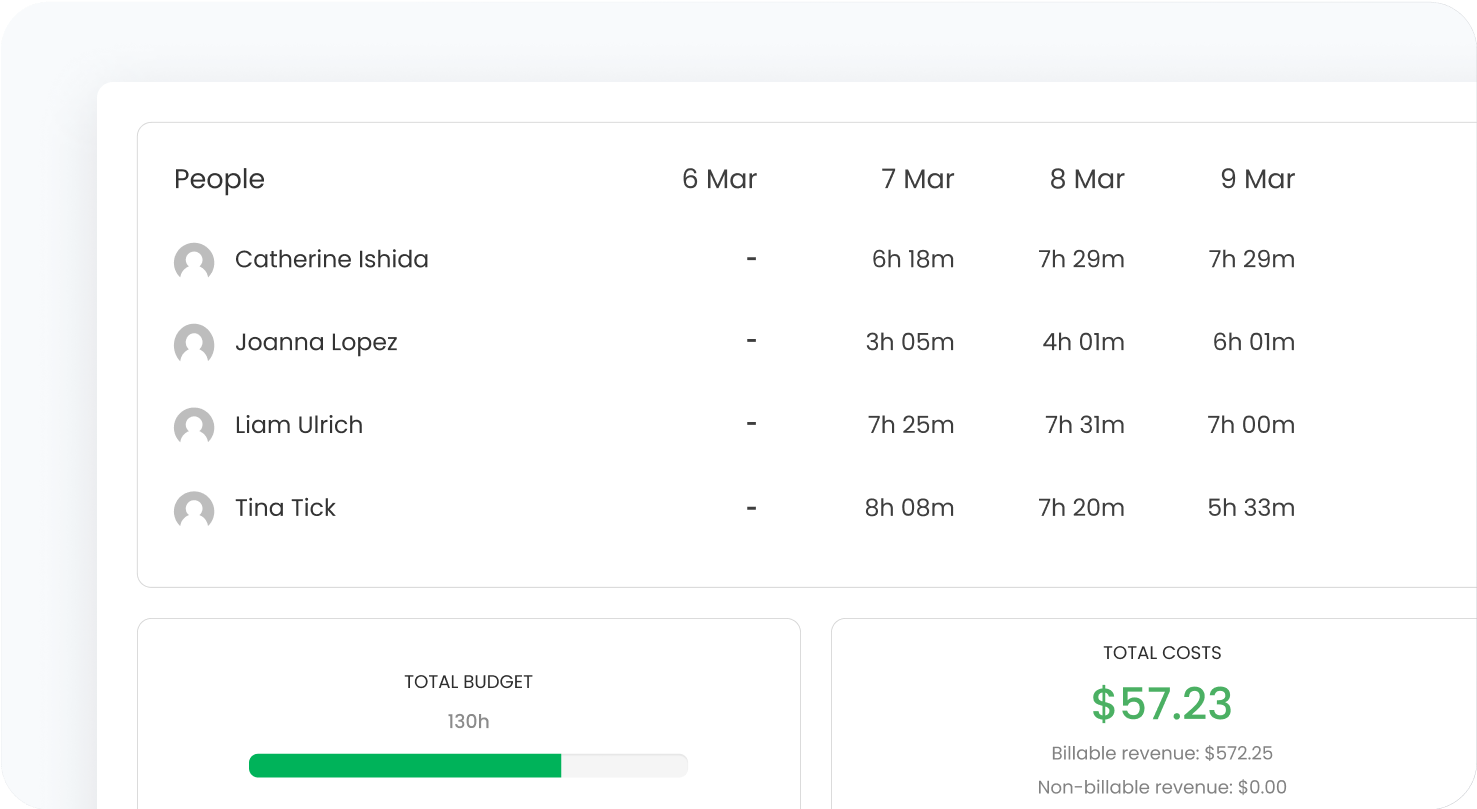This screenshot has height=809, width=1477.
Task: Click the 130h budget value
Action: tap(468, 721)
